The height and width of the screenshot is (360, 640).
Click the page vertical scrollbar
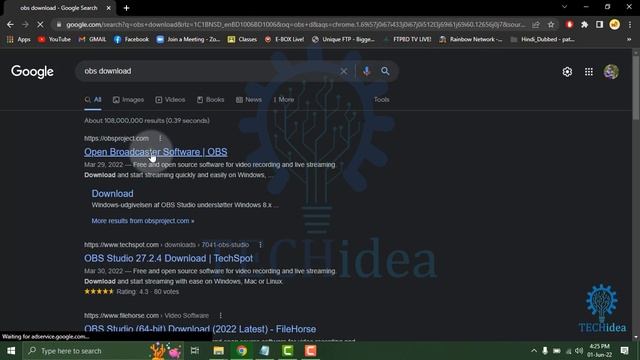pyautogui.click(x=636, y=88)
